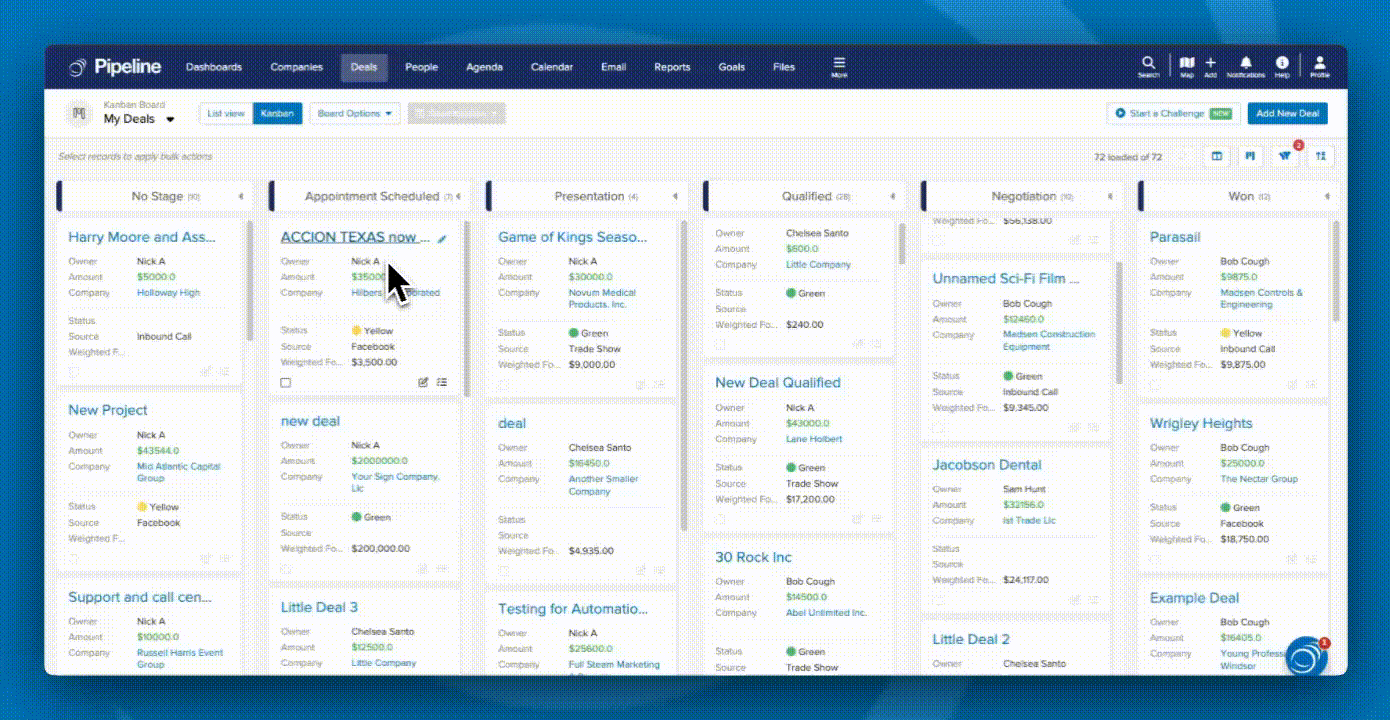Switch to List view
Viewport: 1390px width, 720px height.
tap(224, 113)
